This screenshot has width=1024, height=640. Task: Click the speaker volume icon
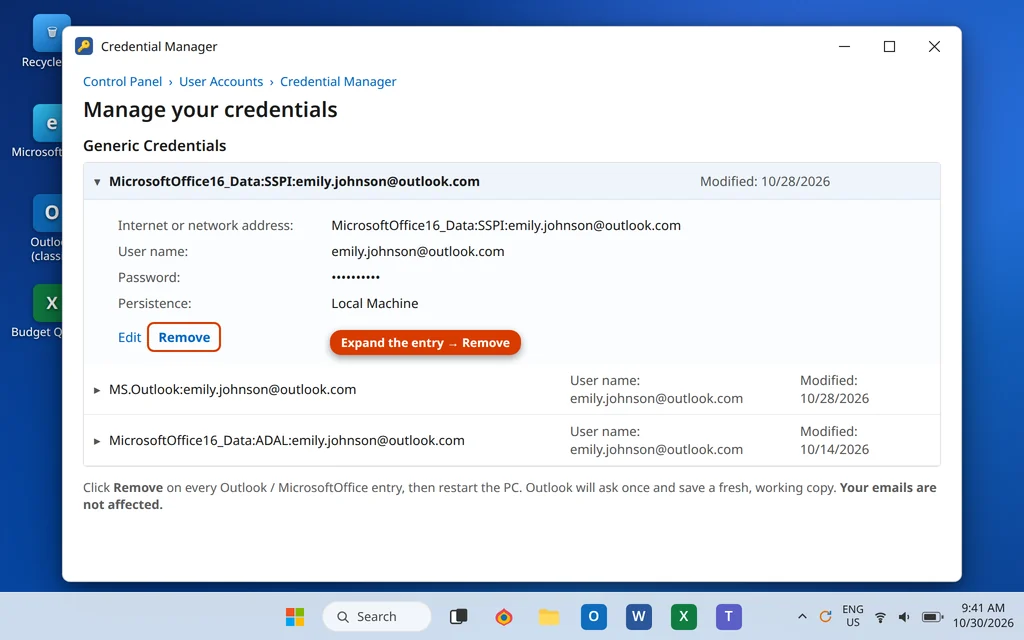pyautogui.click(x=904, y=617)
